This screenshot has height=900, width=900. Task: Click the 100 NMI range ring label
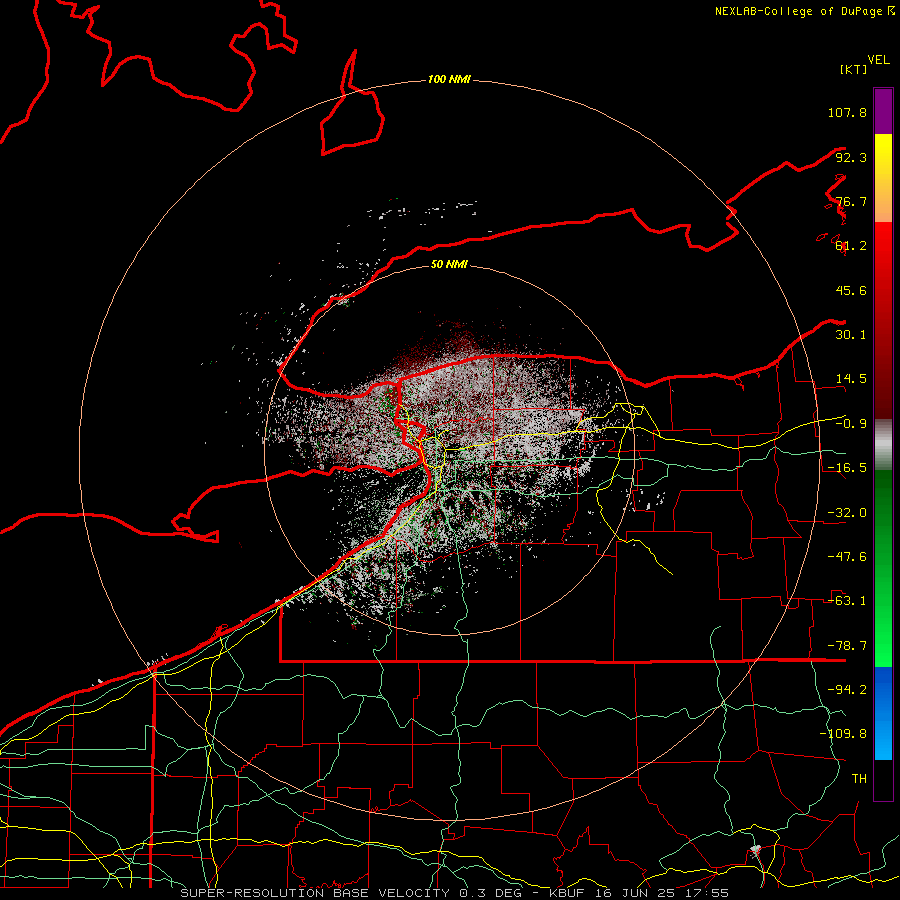449,79
